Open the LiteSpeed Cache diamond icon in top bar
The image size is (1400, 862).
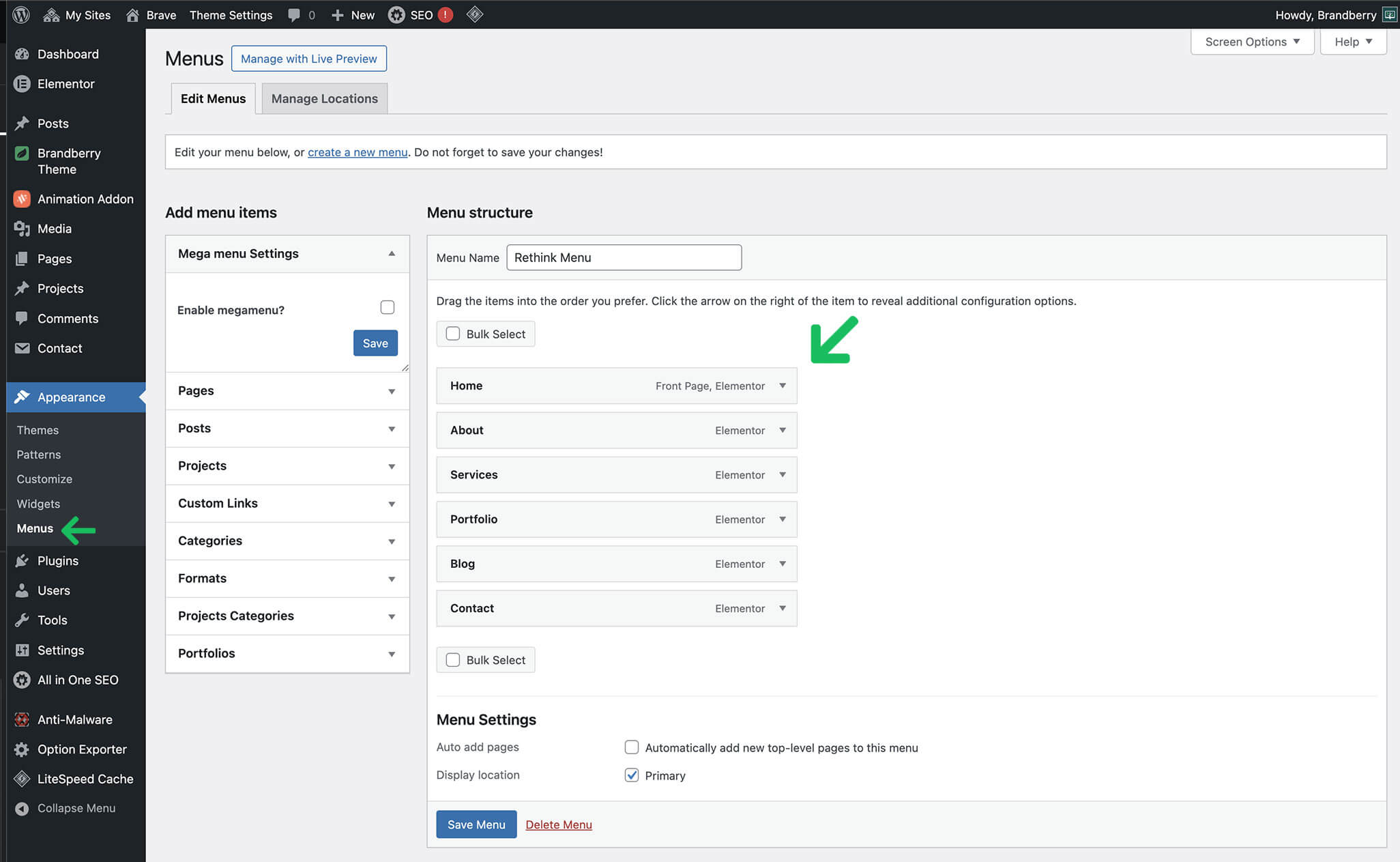[x=475, y=14]
